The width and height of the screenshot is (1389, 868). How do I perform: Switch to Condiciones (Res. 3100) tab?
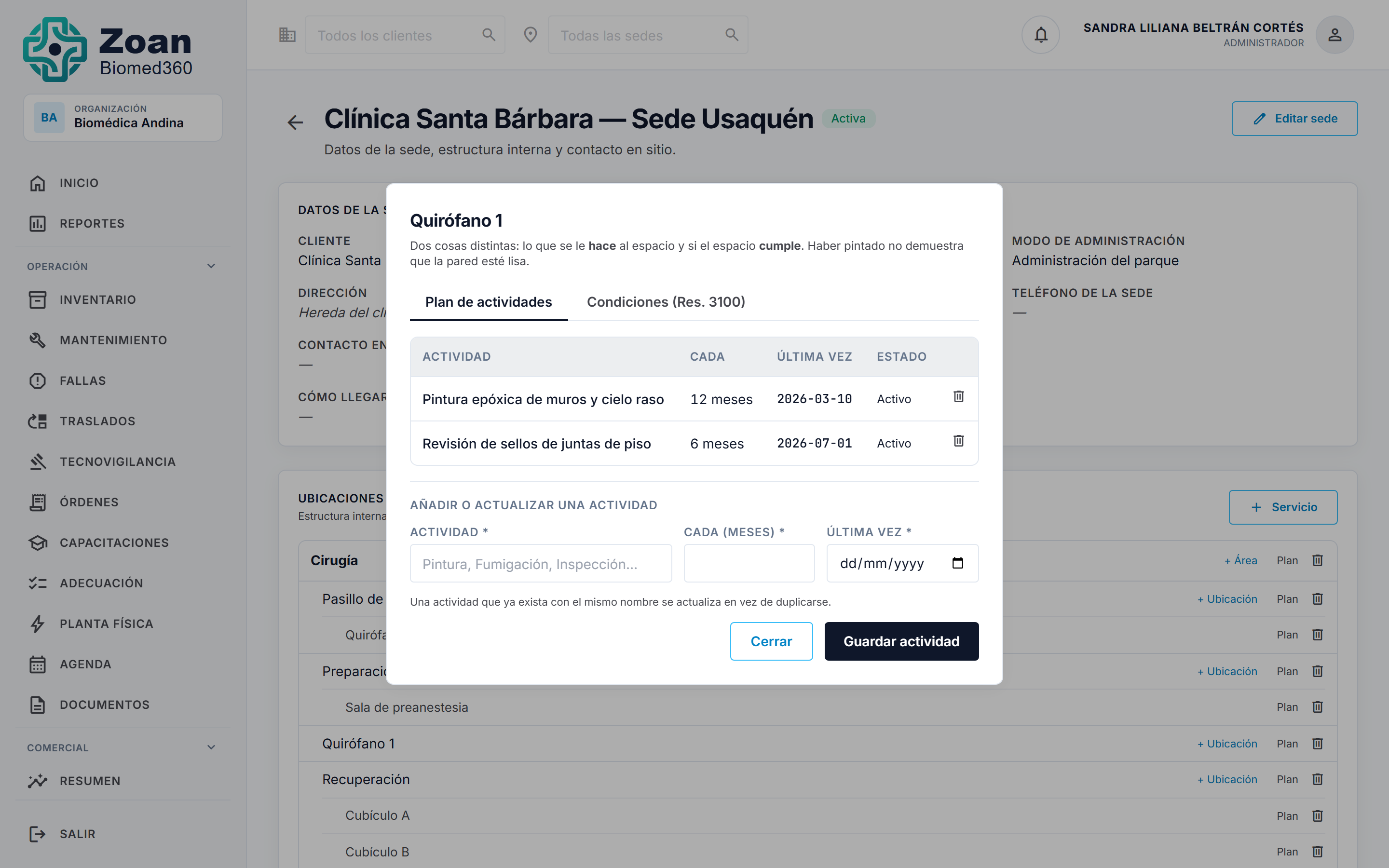pyautogui.click(x=666, y=302)
